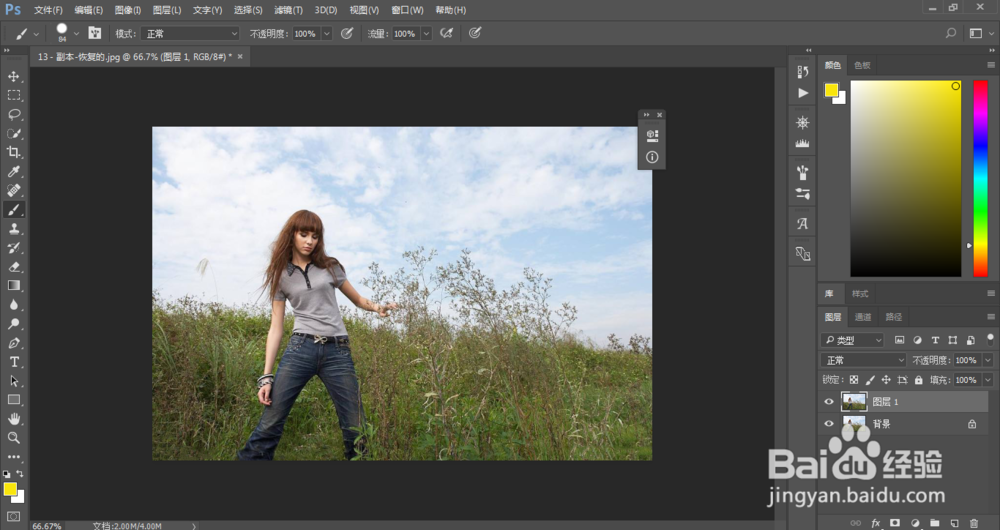Image resolution: width=1000 pixels, height=530 pixels.
Task: Select the Horizontal Type tool
Action: click(13, 362)
